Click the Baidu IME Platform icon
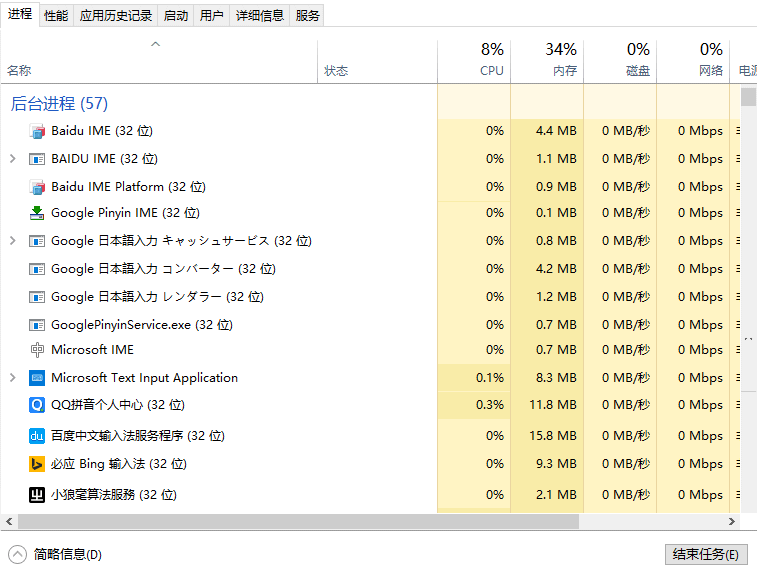 37,187
